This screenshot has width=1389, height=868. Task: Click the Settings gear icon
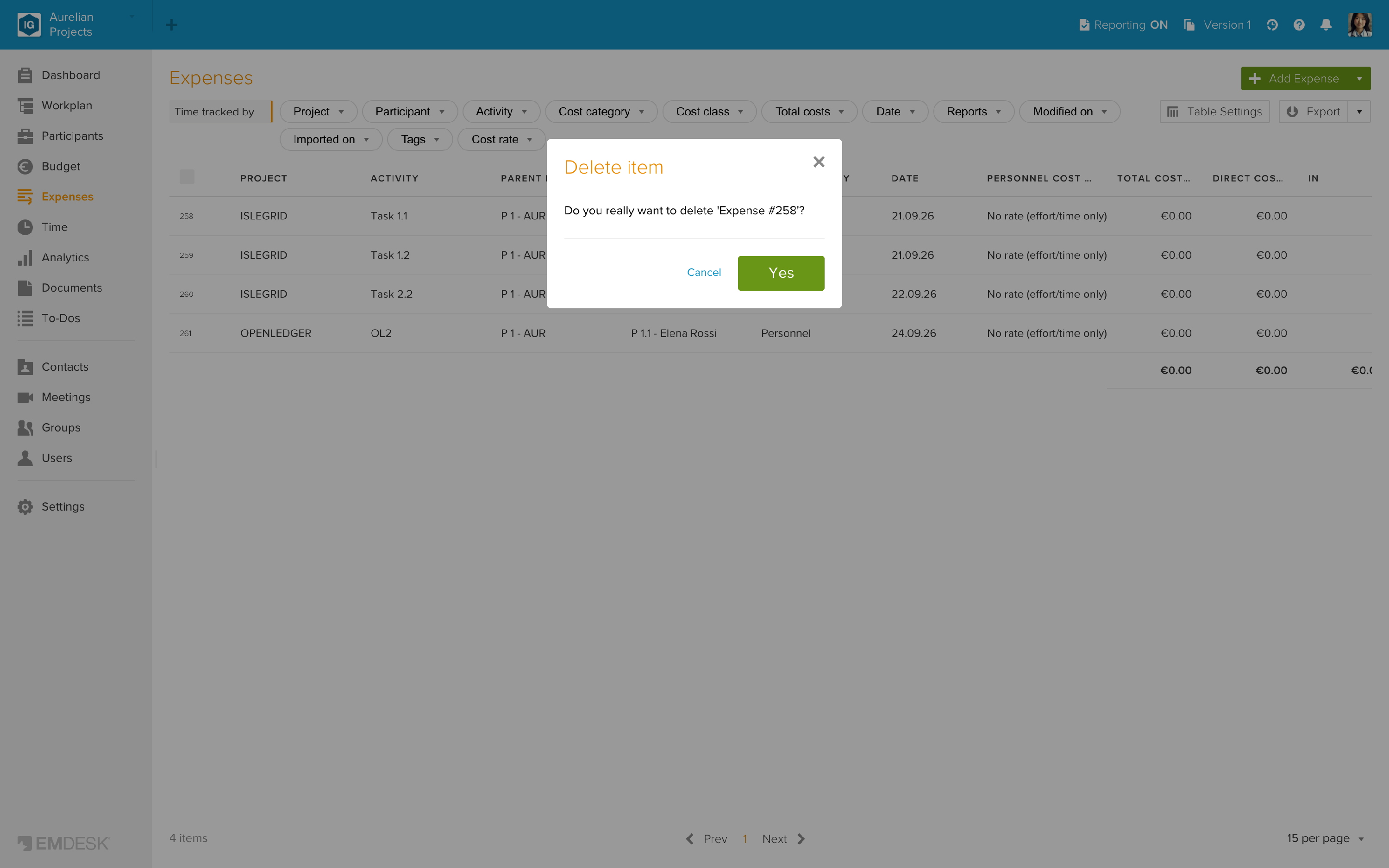(x=25, y=507)
